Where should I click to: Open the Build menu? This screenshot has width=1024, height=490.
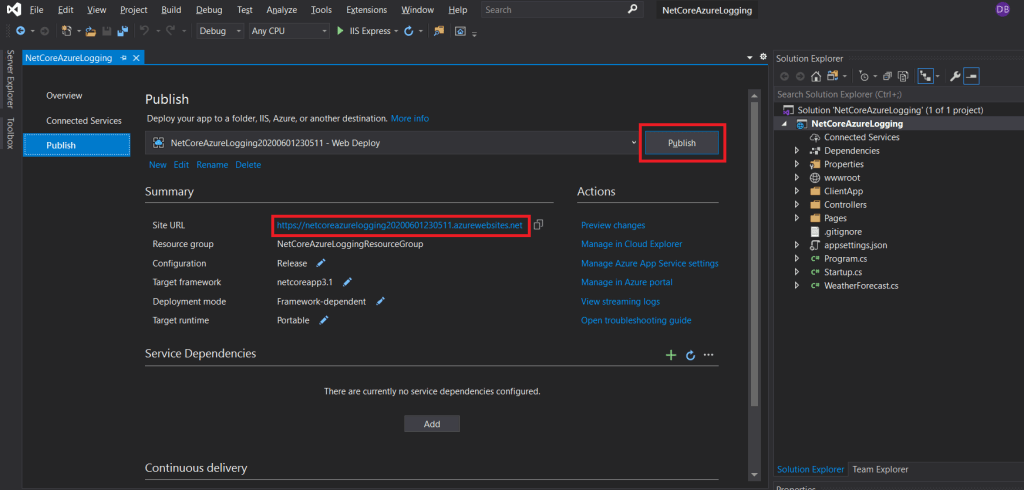171,9
